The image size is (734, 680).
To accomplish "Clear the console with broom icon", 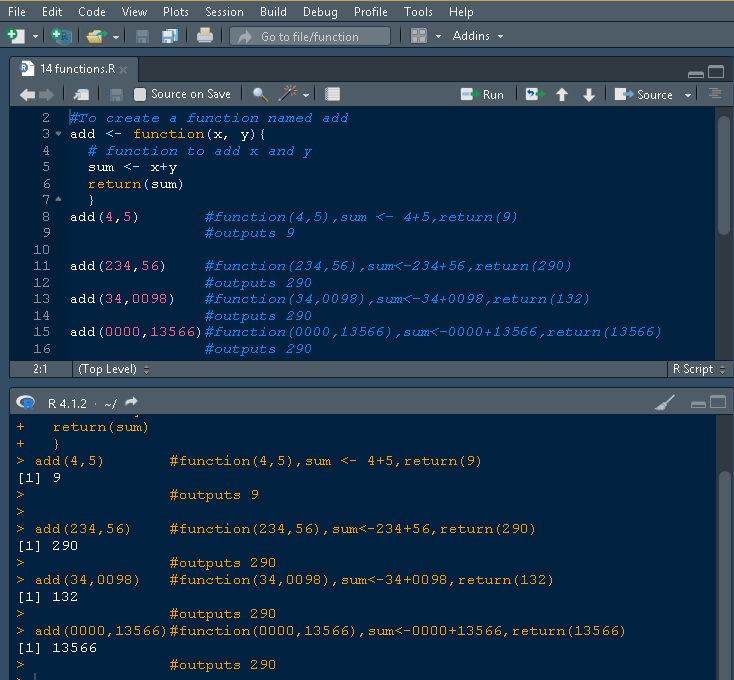I will click(664, 403).
